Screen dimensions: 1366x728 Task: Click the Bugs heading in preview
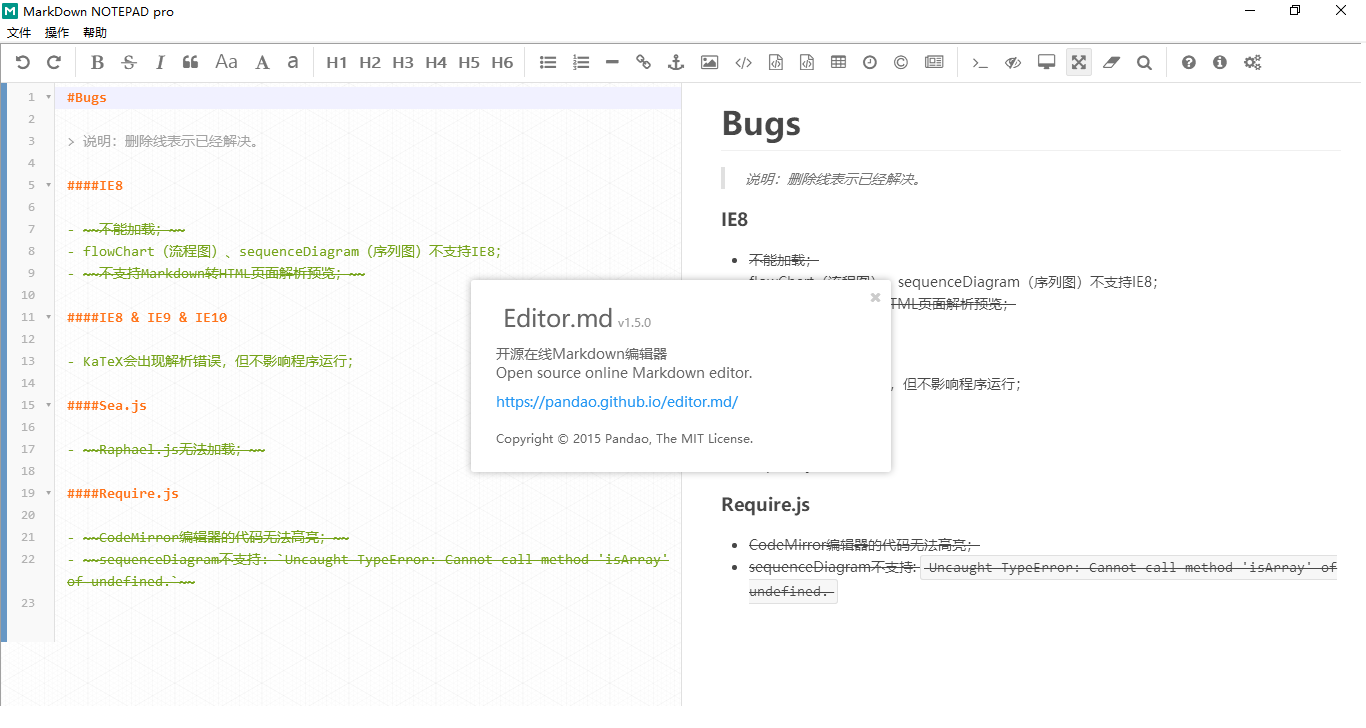point(761,124)
